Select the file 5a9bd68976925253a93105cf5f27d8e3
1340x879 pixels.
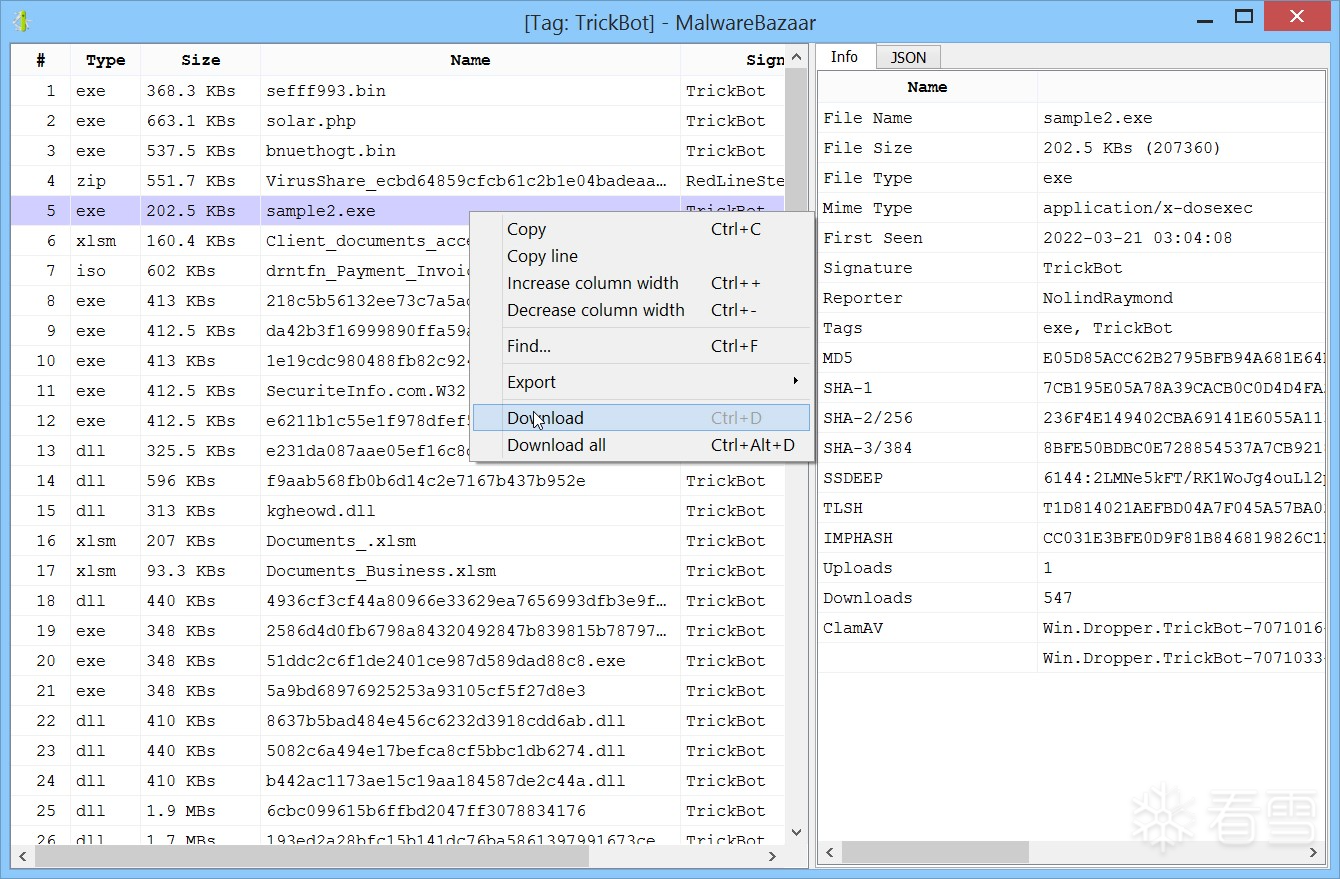(426, 691)
